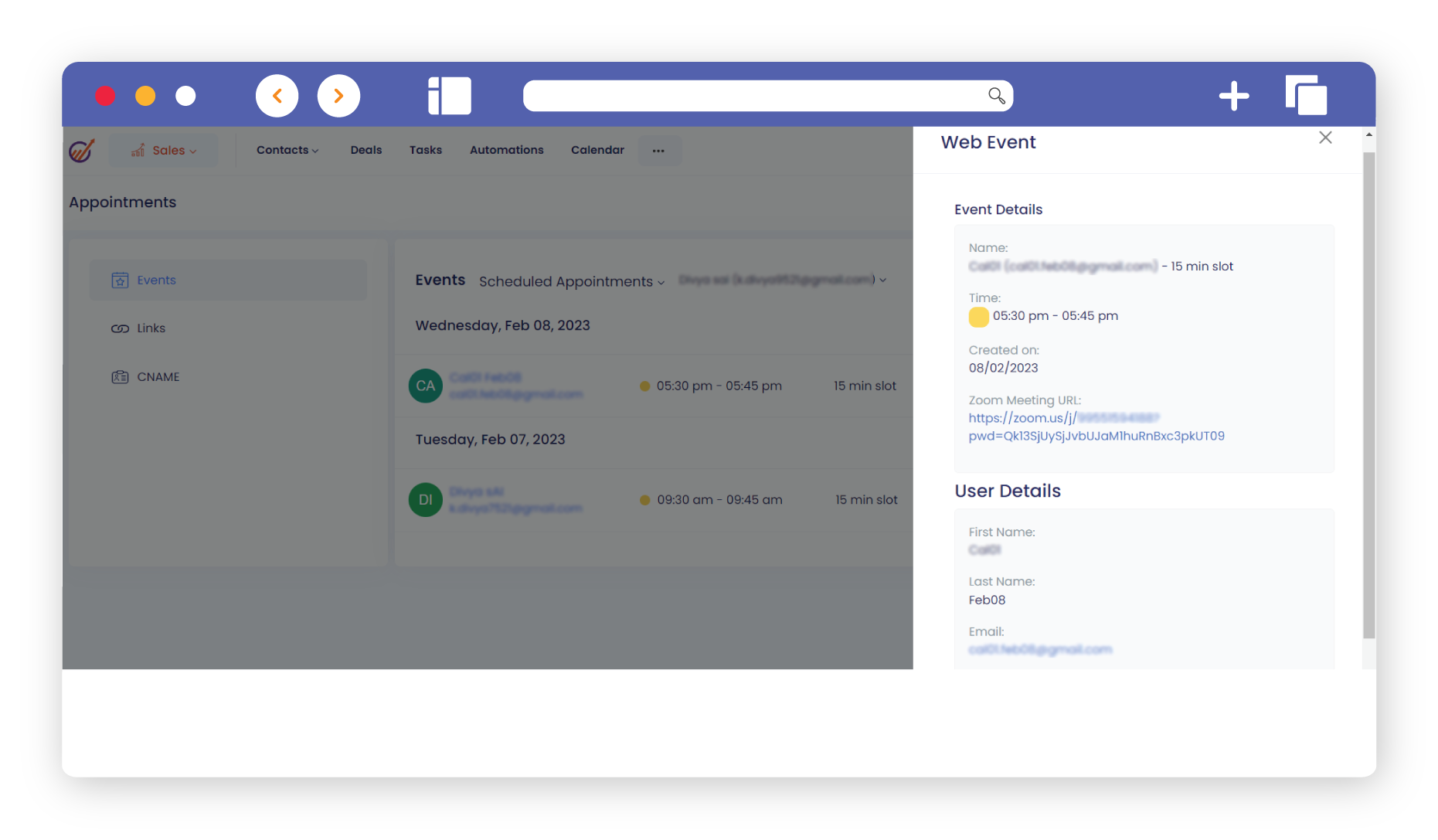Click the browser back arrow button
This screenshot has width=1438, height=840.
pyautogui.click(x=277, y=96)
